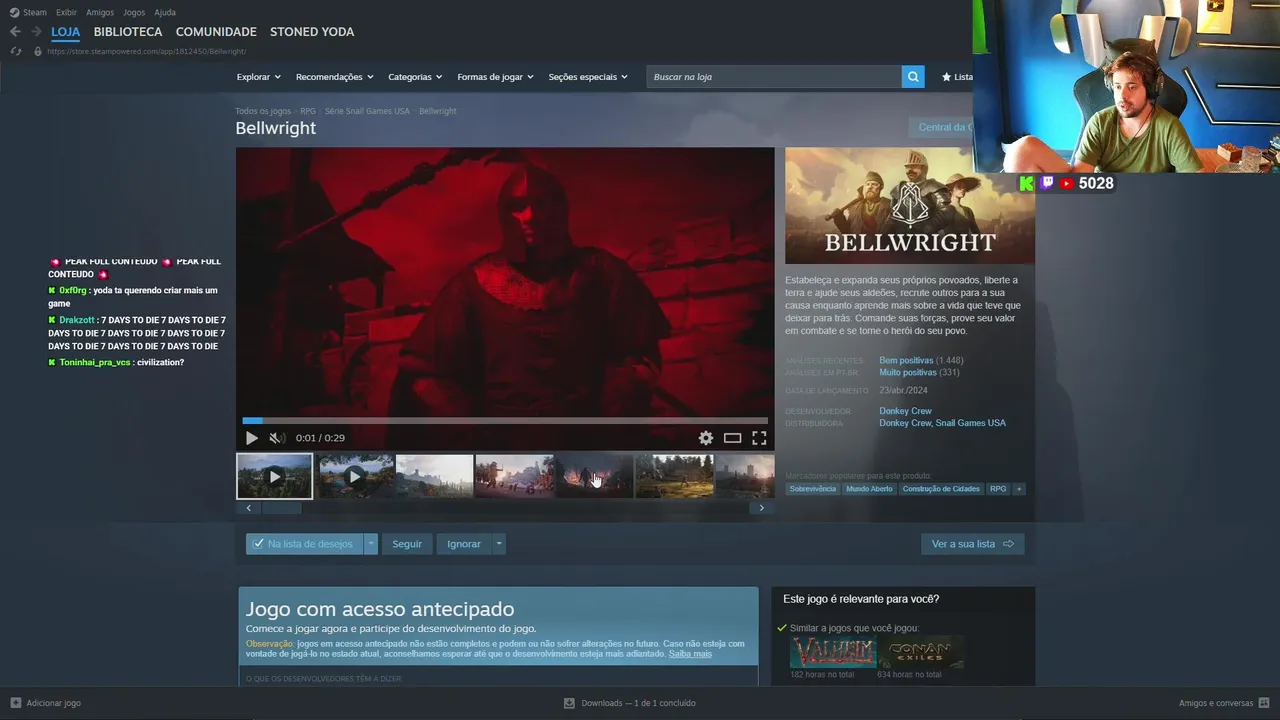Seek the trailer progress bar
This screenshot has width=1280, height=720.
505,421
